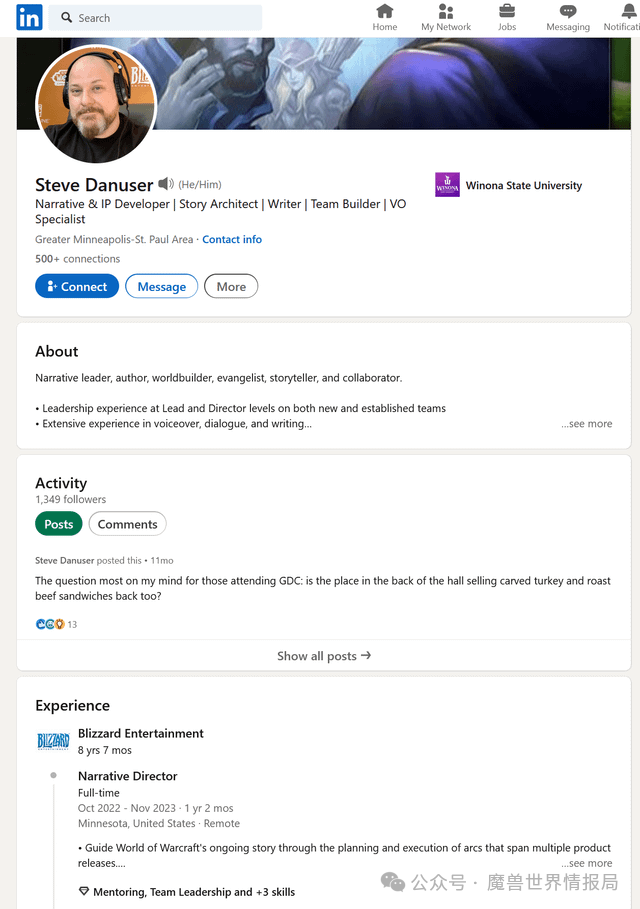Click the LinkedIn logo icon
Screen dimensions: 640x909
tap(29, 17)
